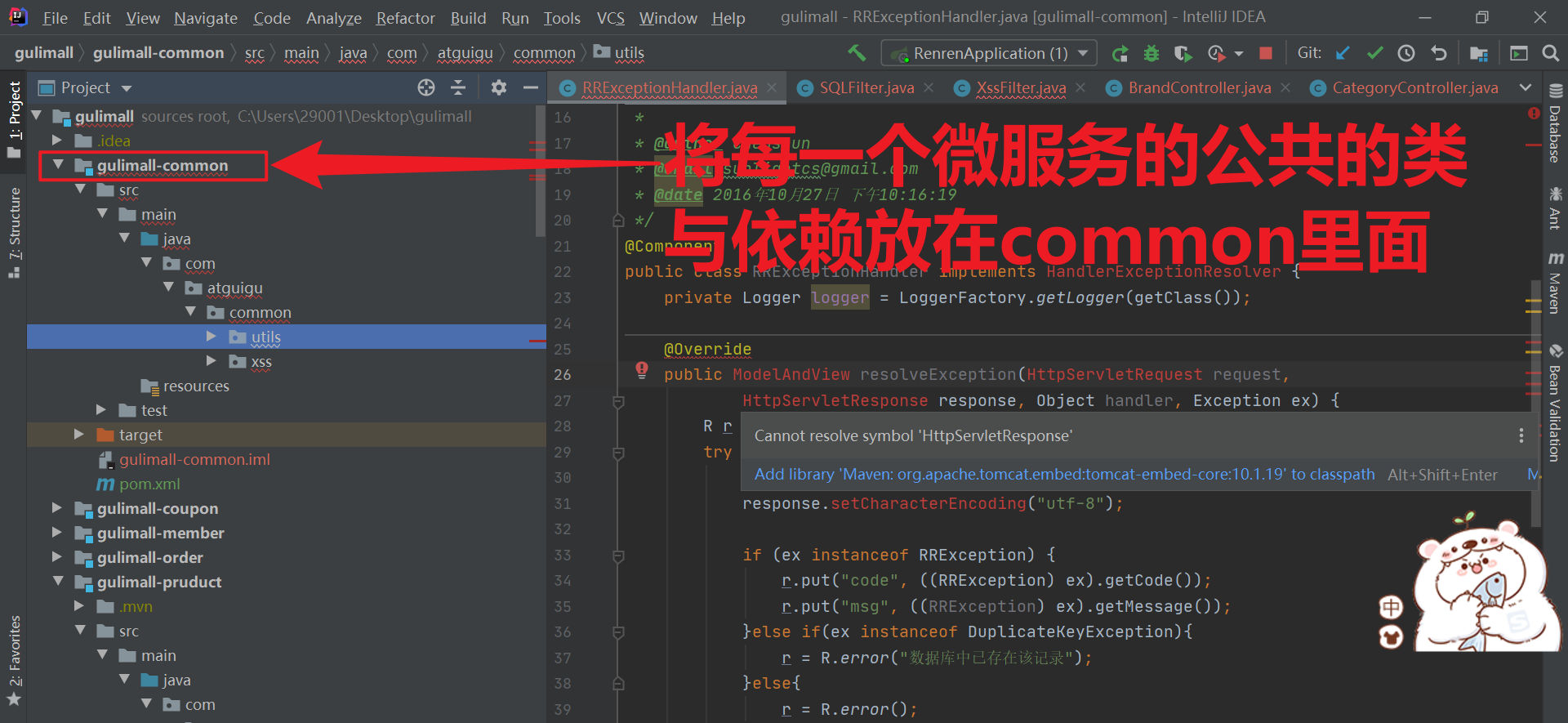Open more options in error tooltip
This screenshot has width=1568, height=723.
tap(1521, 435)
